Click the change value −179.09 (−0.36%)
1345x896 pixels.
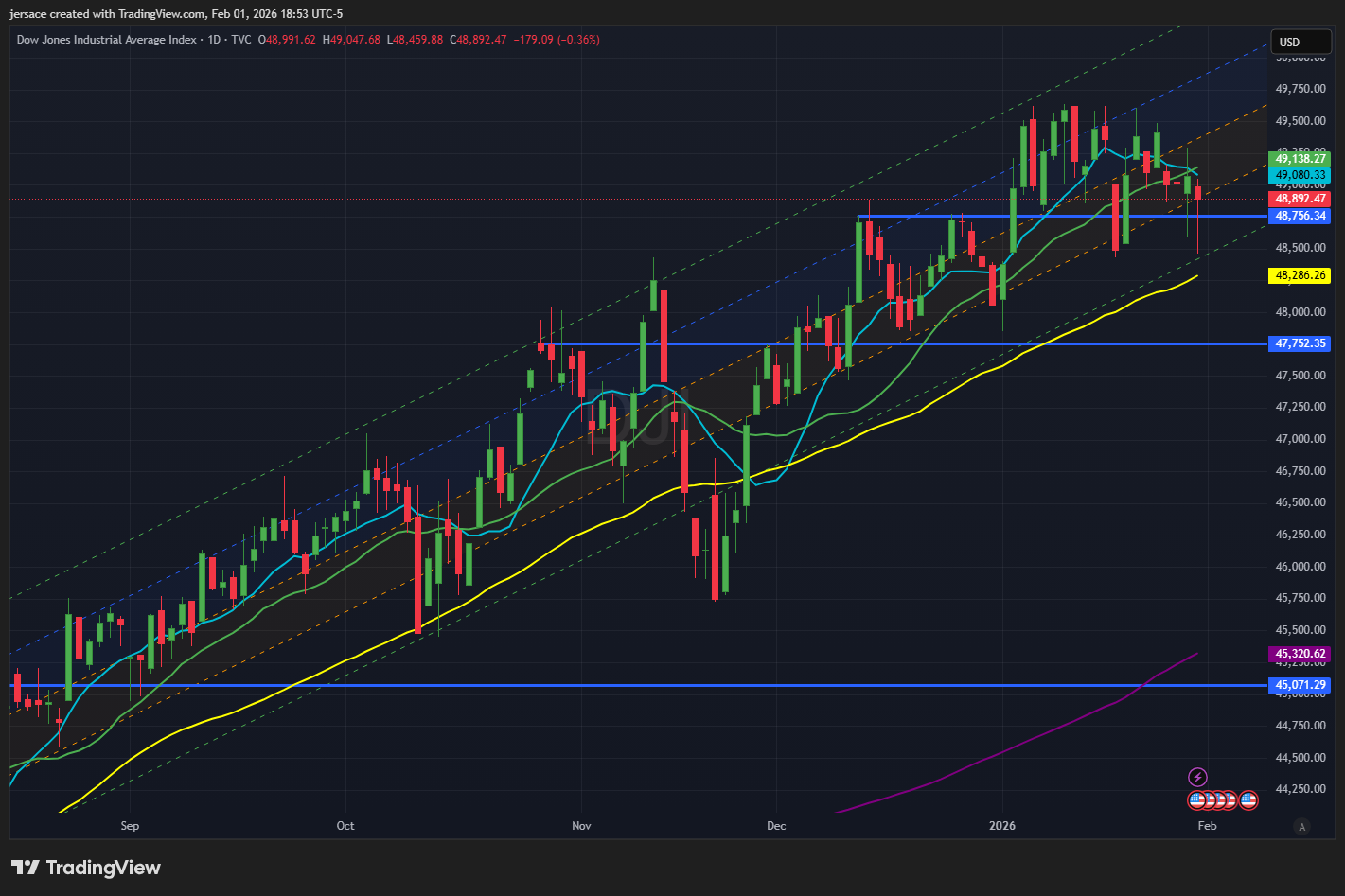(x=557, y=40)
